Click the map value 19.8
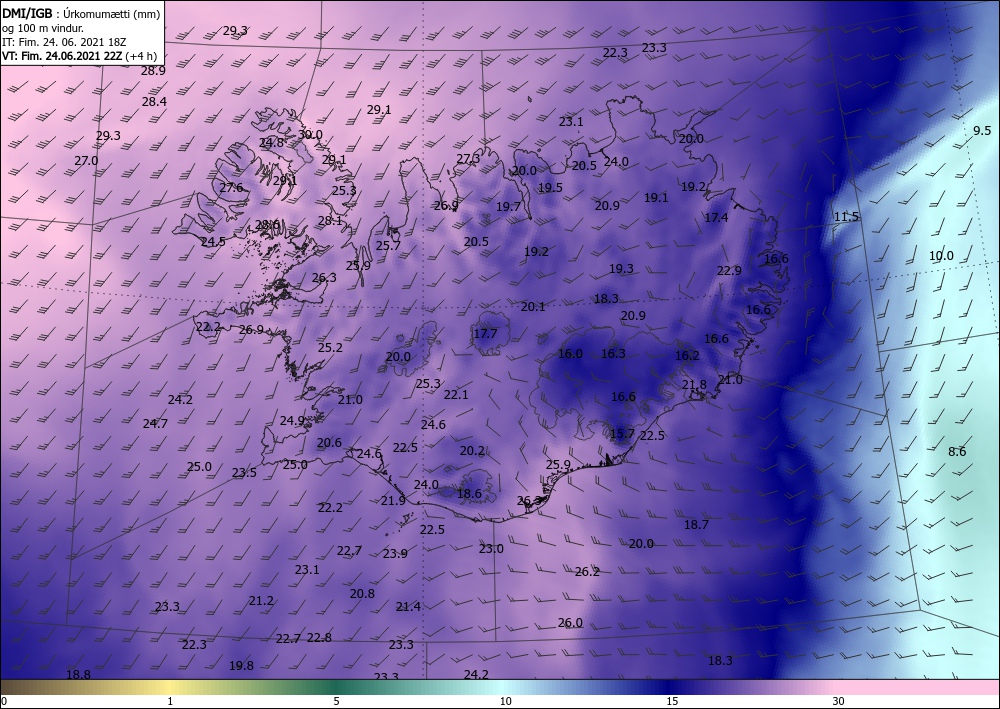1000x709 pixels. [241, 666]
